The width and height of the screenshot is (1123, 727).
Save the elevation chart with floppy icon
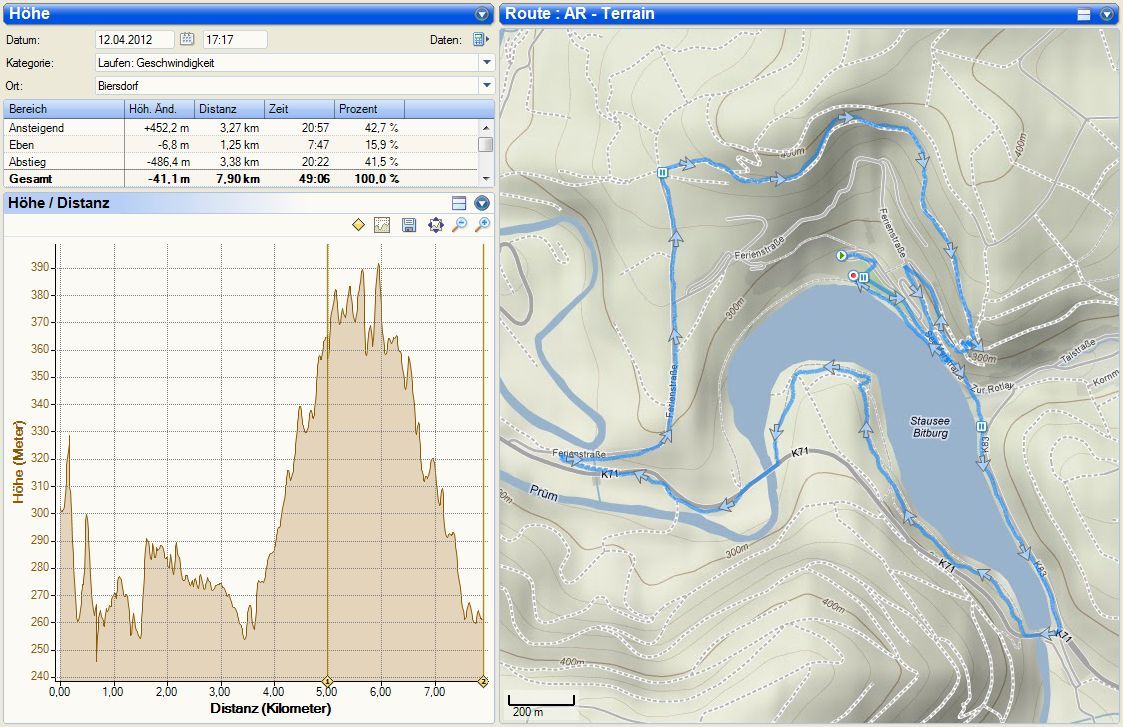pos(408,226)
